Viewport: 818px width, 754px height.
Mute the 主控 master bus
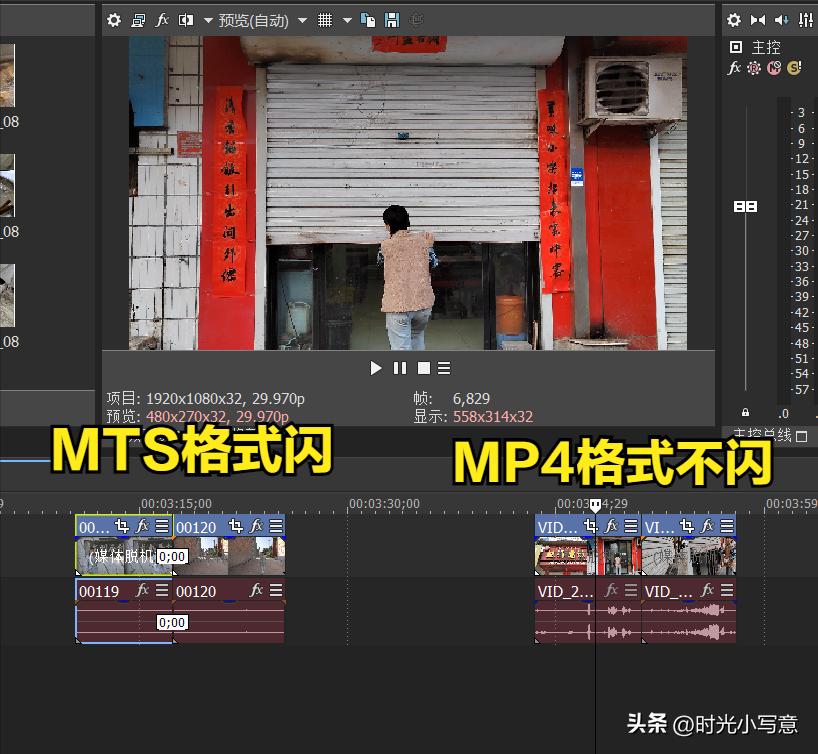(x=774, y=68)
